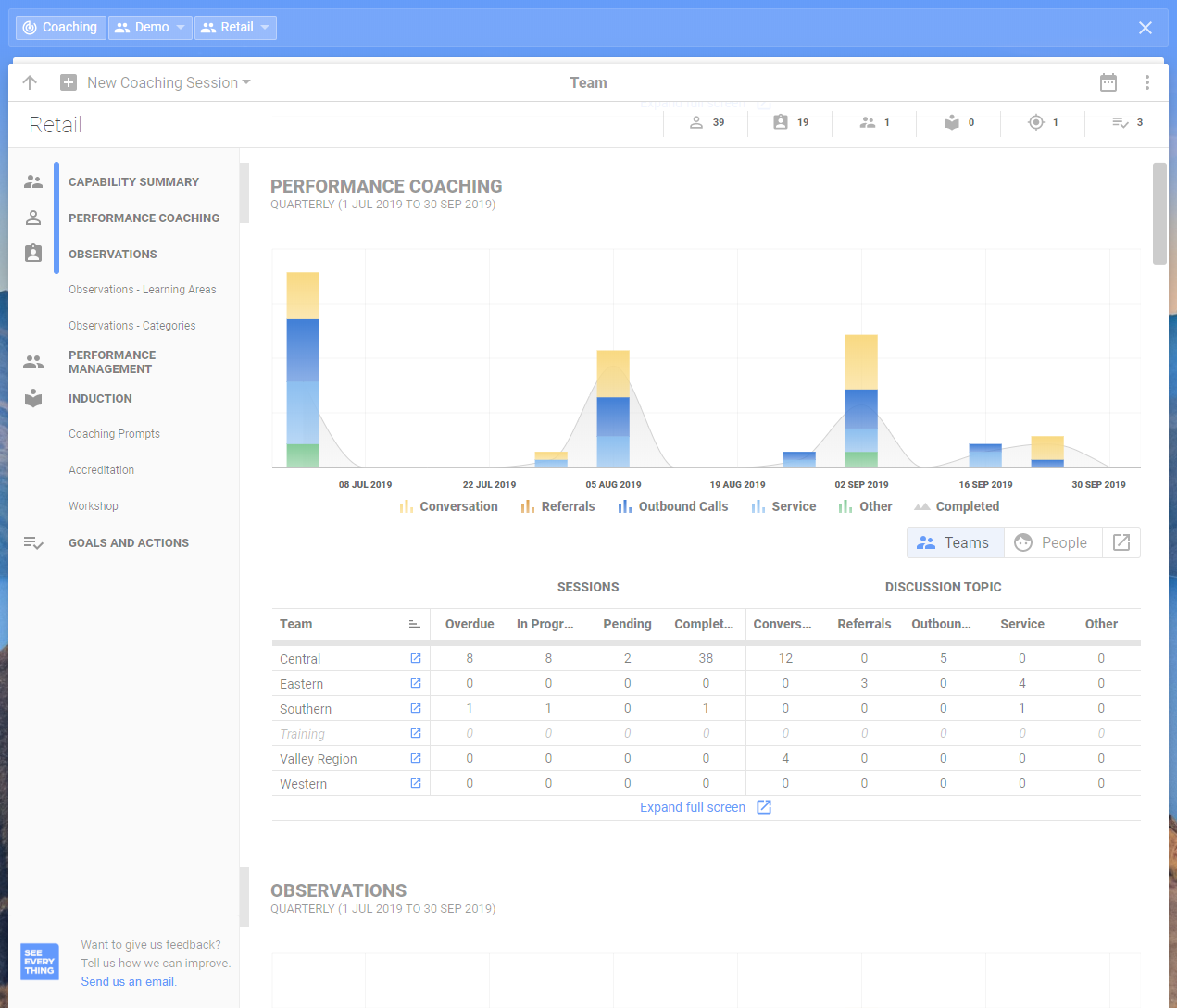Screen dimensions: 1177x1008
Task: Click Send us an email link
Action: pyautogui.click(x=129, y=981)
